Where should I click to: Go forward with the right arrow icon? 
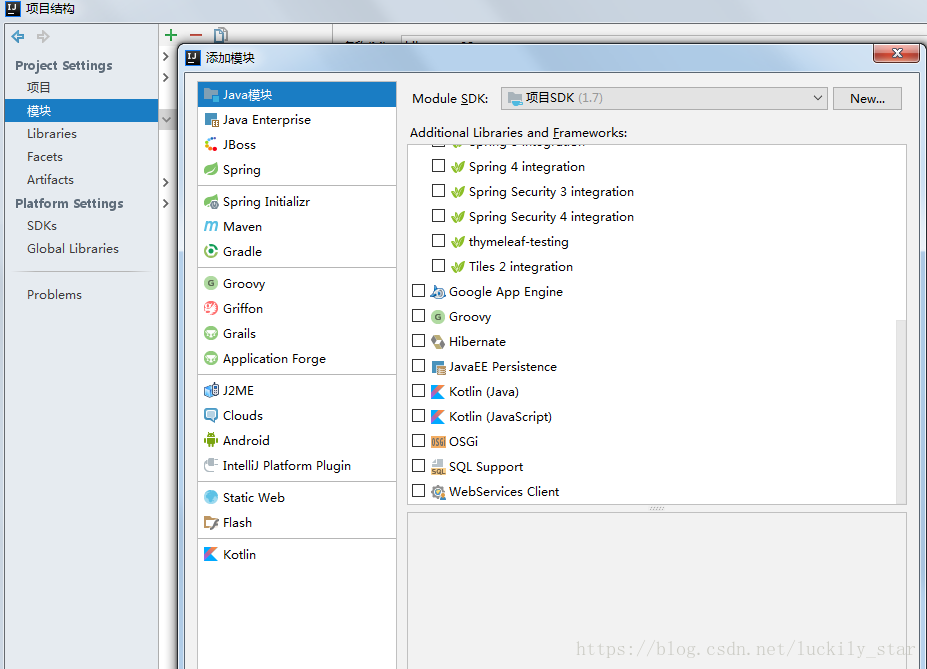pyautogui.click(x=43, y=37)
